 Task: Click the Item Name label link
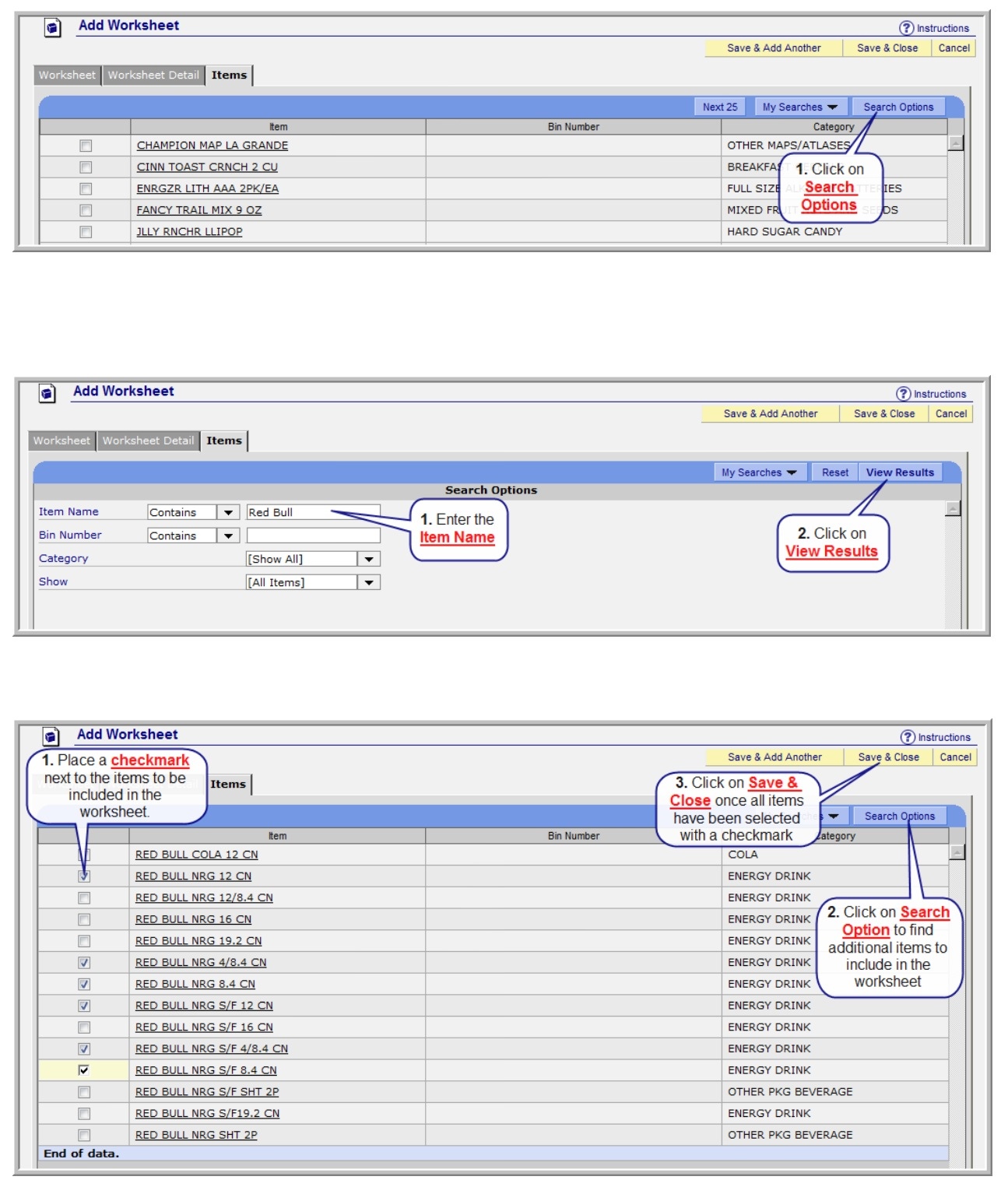pos(68,512)
